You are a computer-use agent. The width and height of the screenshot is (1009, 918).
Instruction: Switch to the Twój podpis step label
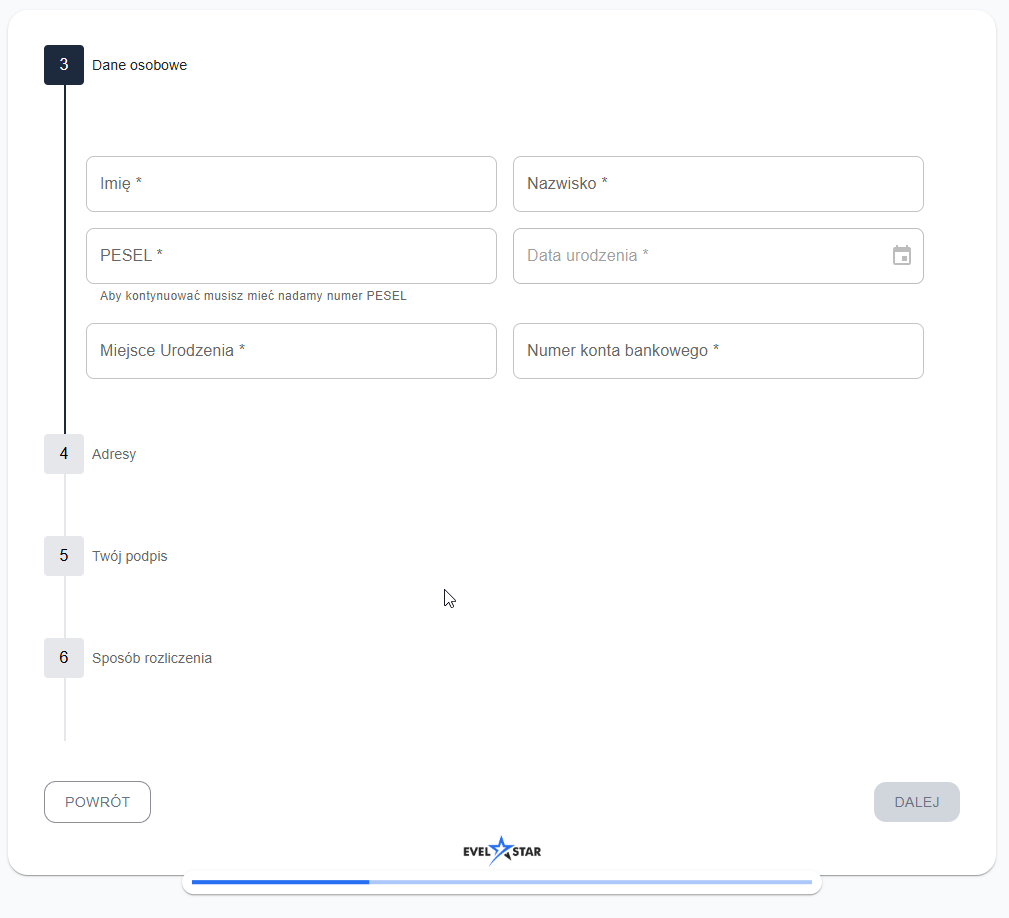click(x=130, y=556)
